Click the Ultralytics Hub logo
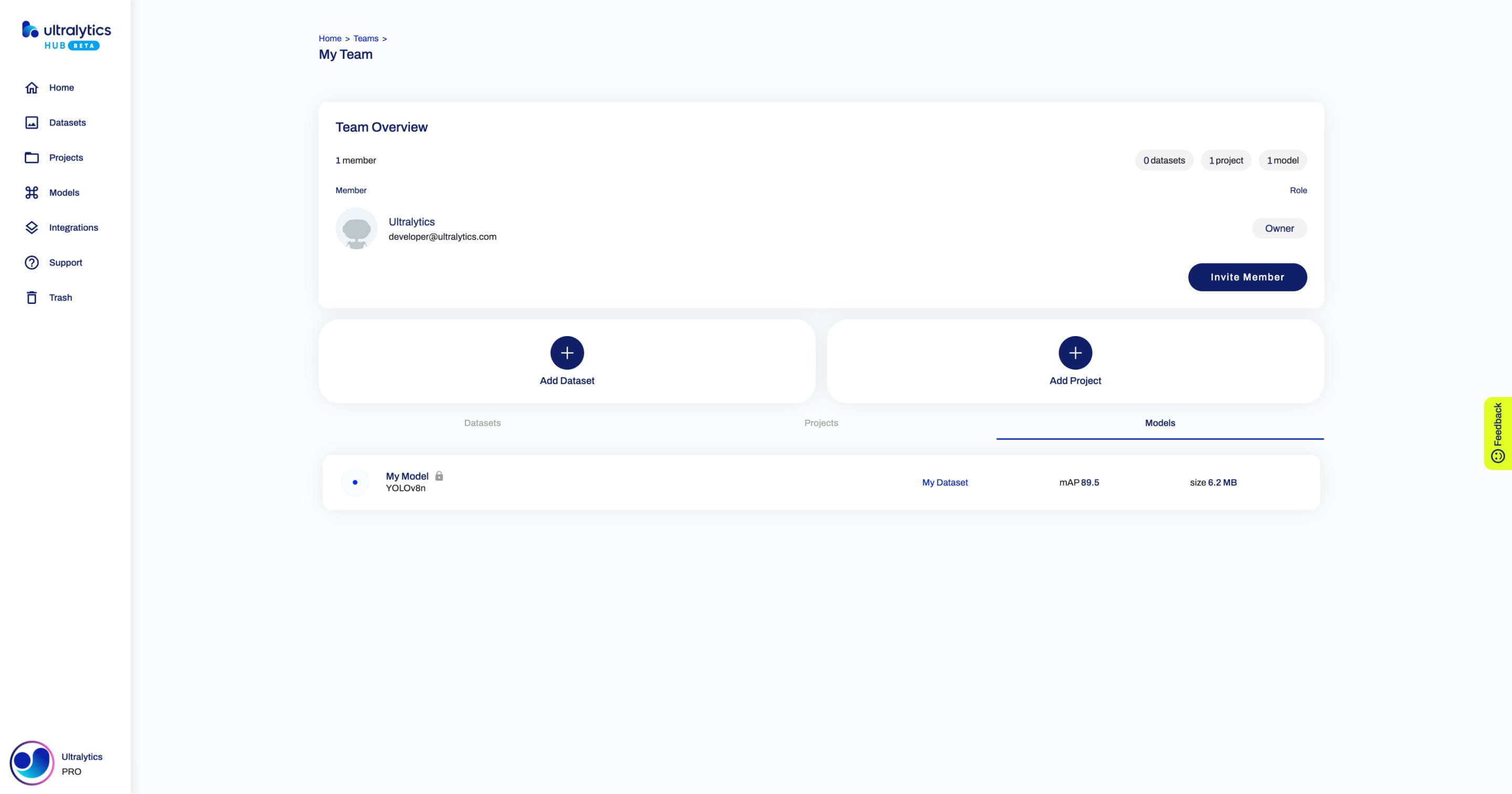 pyautogui.click(x=65, y=35)
